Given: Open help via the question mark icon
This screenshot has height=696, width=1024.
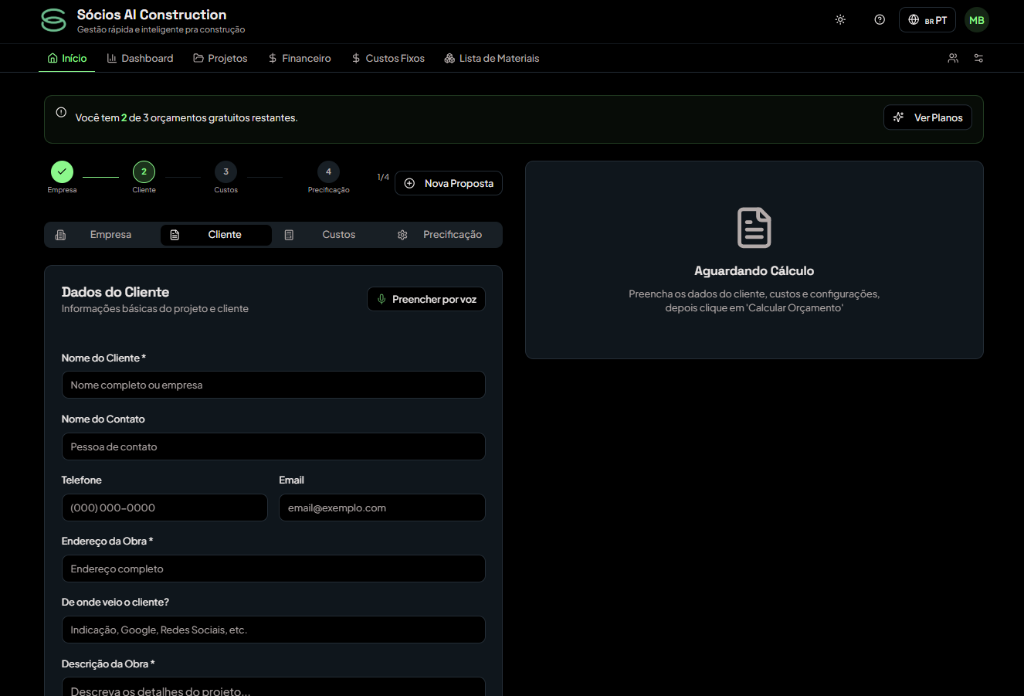Looking at the screenshot, I should tap(880, 20).
